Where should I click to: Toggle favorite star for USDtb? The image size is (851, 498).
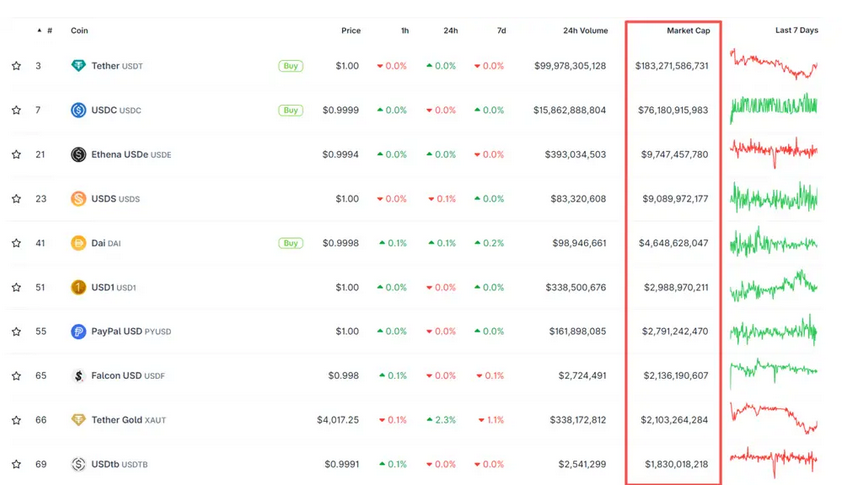(16, 464)
